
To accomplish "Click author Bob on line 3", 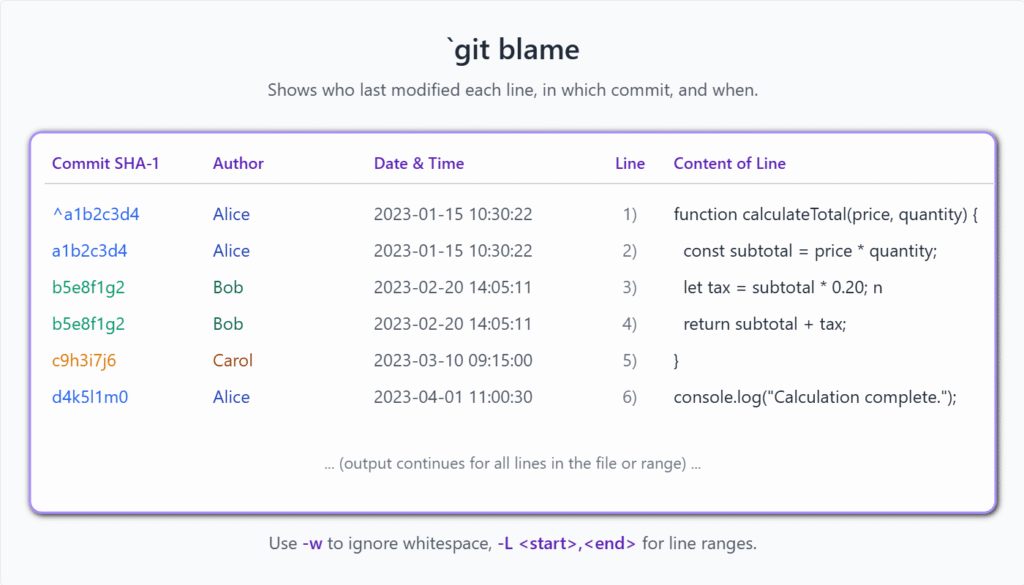I will (x=228, y=287).
